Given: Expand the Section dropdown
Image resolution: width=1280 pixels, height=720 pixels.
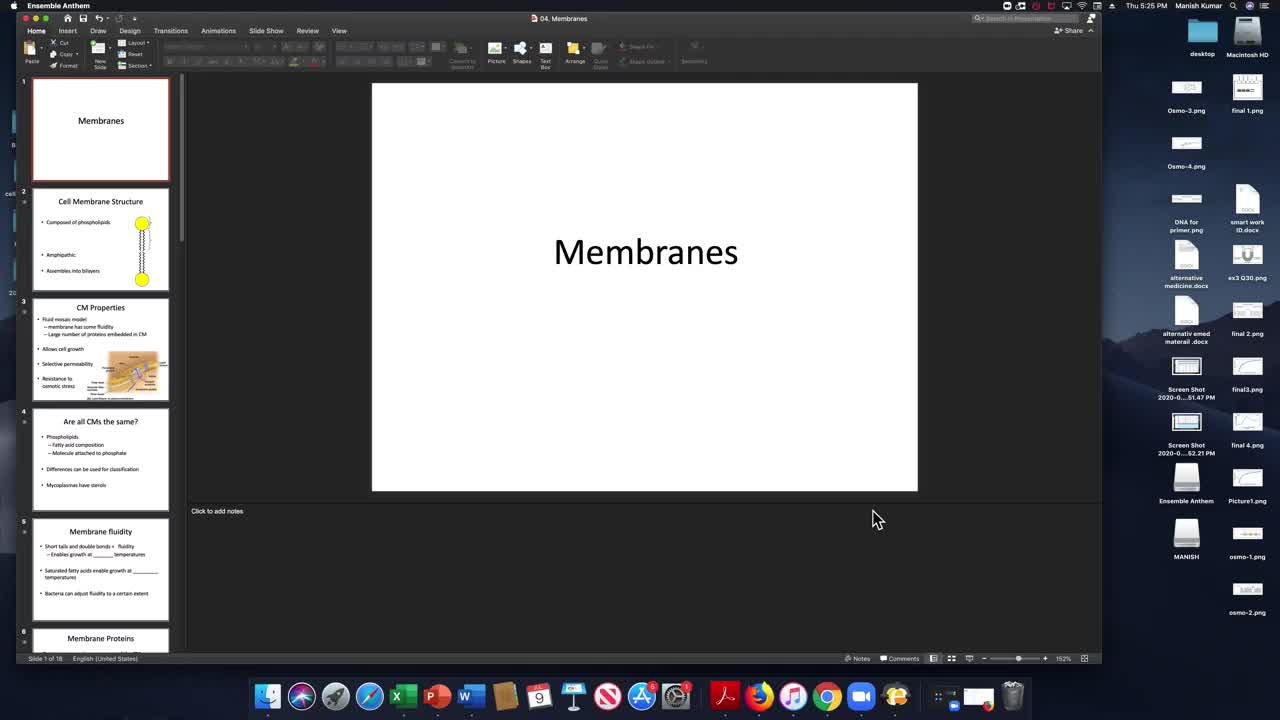Looking at the screenshot, I should [135, 66].
